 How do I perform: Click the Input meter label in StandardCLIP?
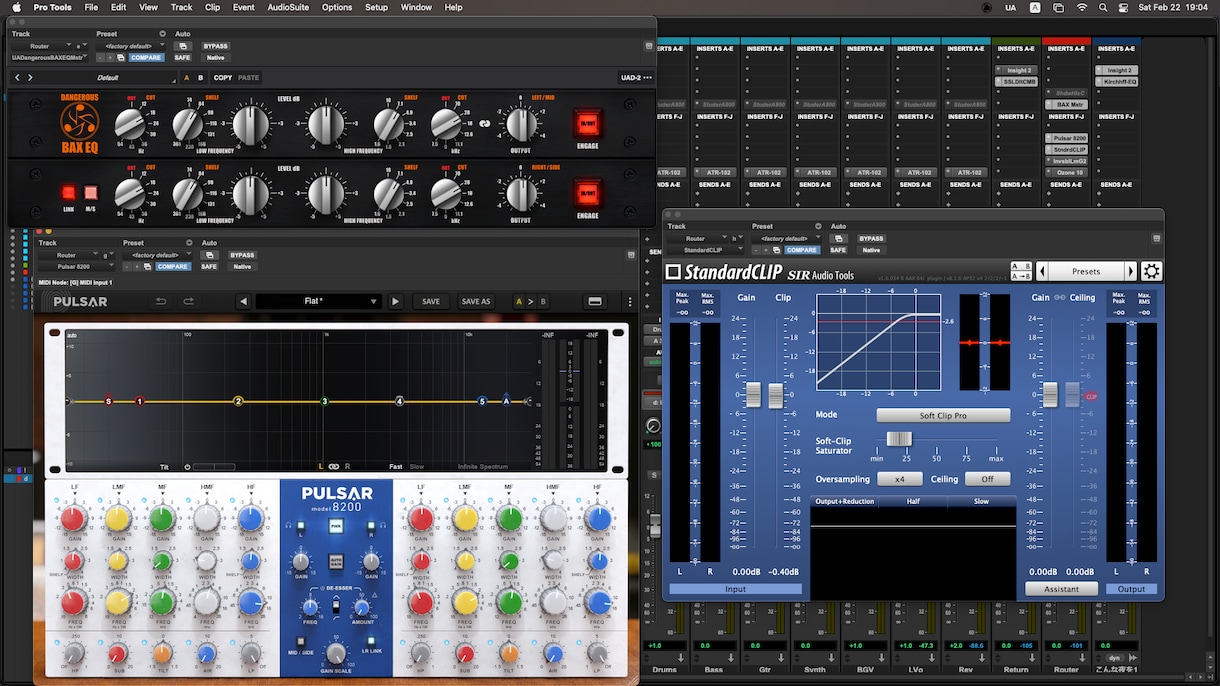[x=735, y=589]
